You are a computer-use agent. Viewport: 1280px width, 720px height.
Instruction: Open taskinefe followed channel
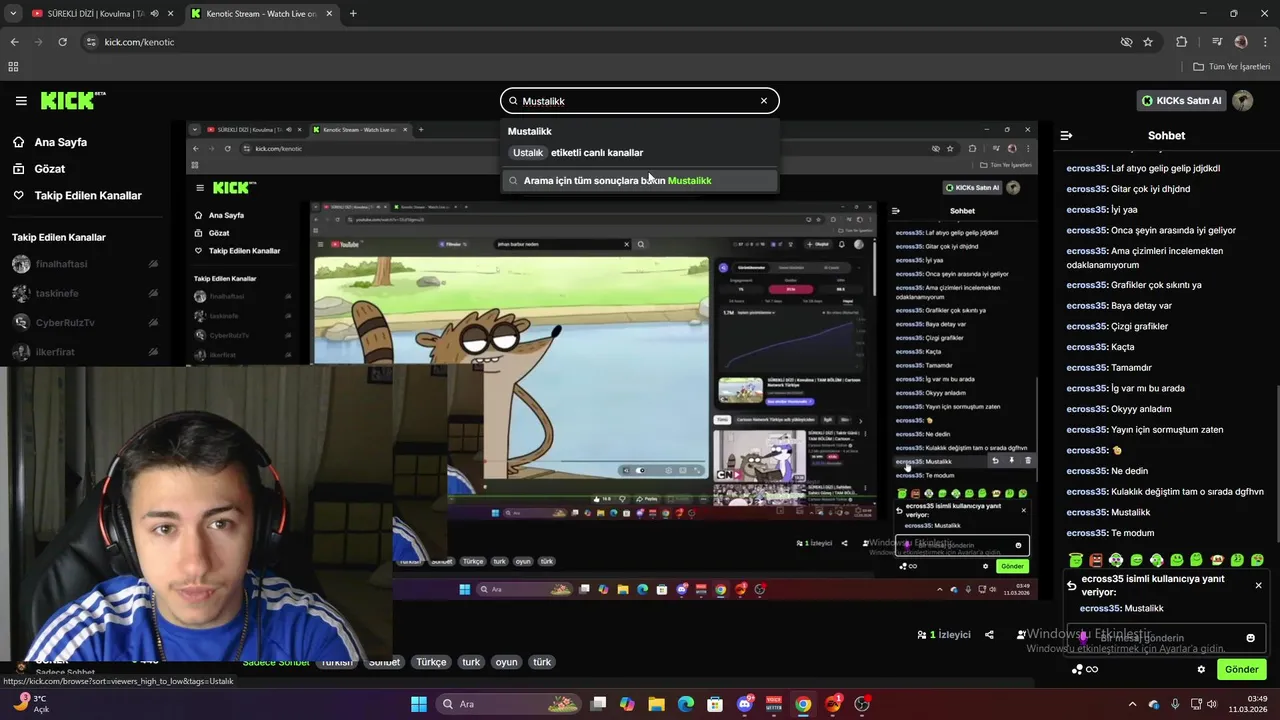pos(85,293)
